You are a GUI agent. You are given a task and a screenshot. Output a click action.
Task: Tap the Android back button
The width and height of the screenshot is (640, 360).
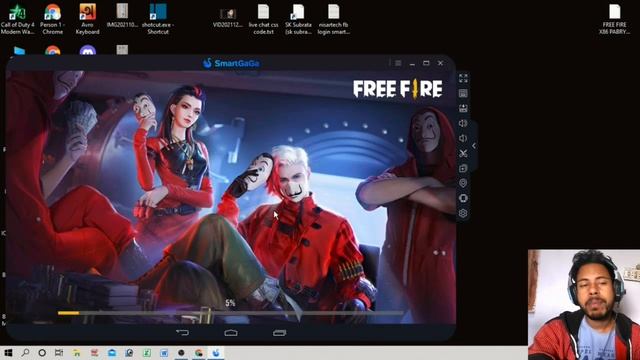coord(182,333)
